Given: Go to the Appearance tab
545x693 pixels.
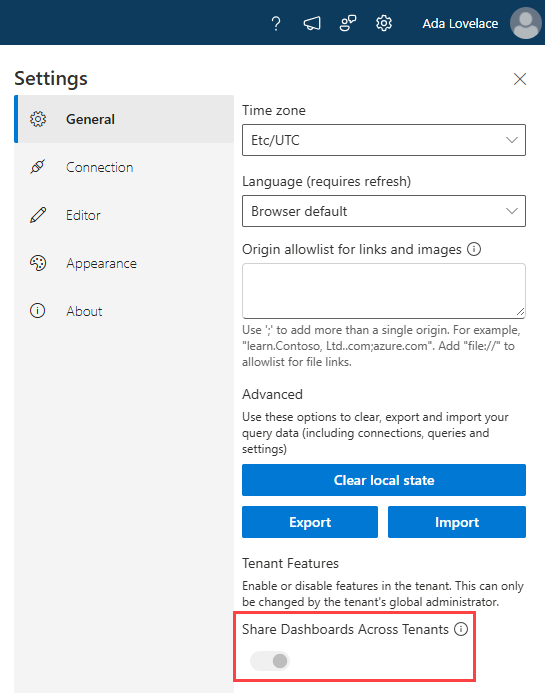Looking at the screenshot, I should pos(124,263).
